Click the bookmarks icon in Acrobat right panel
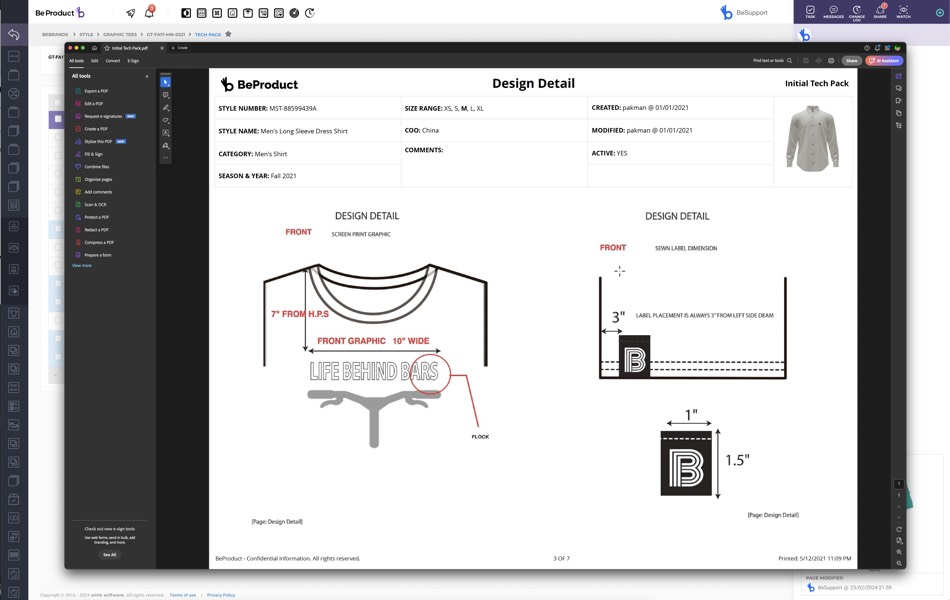Viewport: 950px width, 600px height. (899, 101)
